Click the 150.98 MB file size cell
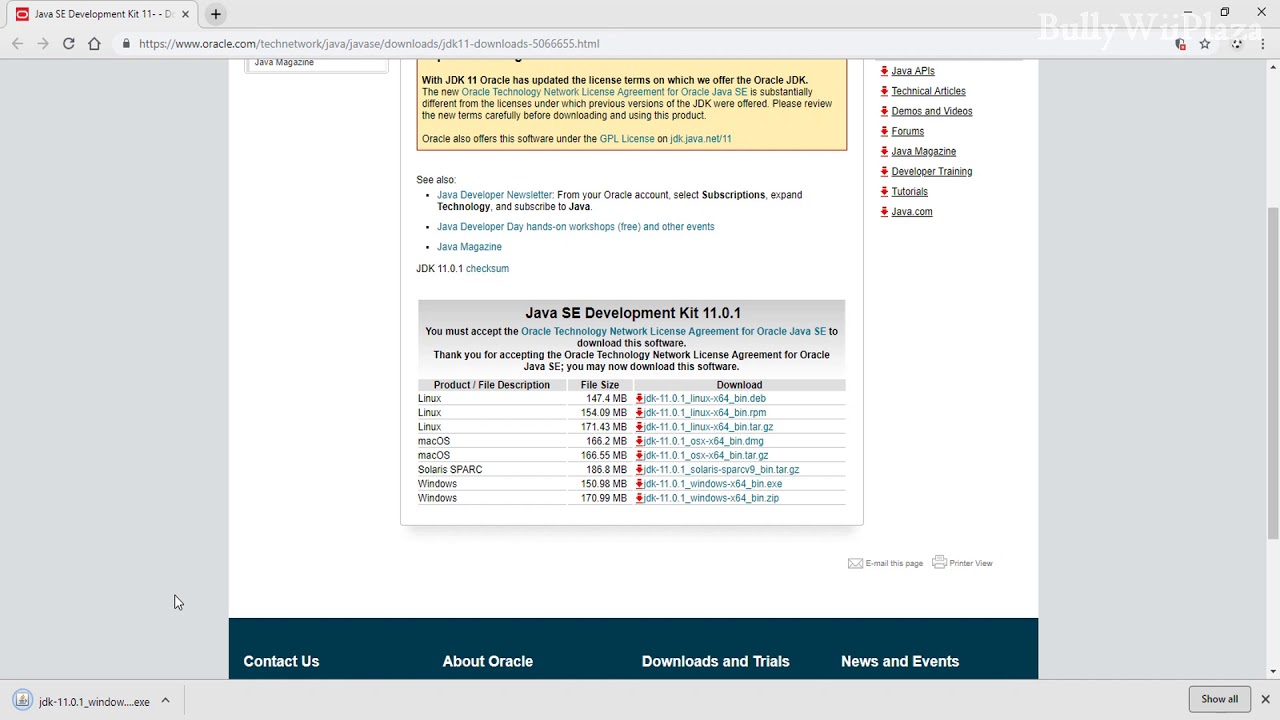 tap(600, 484)
